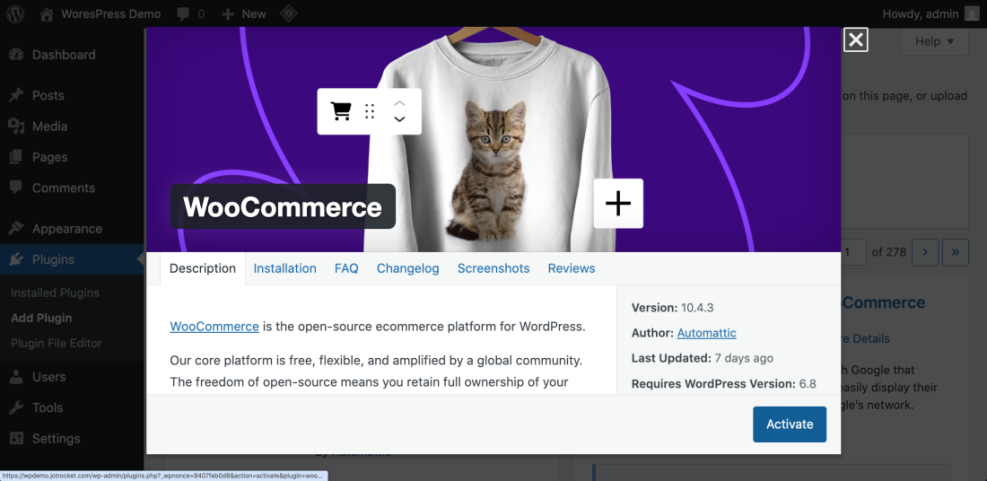The image size is (987, 481).
Task: Click the Users person icon in sidebar
Action: click(16, 377)
